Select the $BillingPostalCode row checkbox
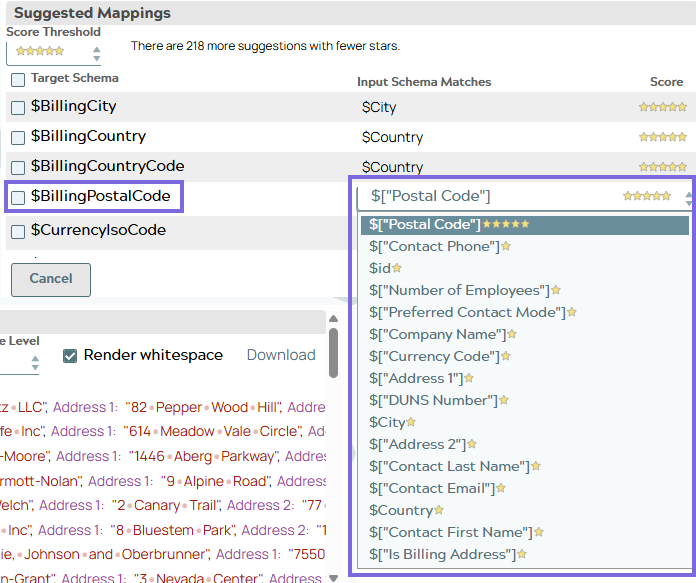This screenshot has width=696, height=583. tap(18, 198)
